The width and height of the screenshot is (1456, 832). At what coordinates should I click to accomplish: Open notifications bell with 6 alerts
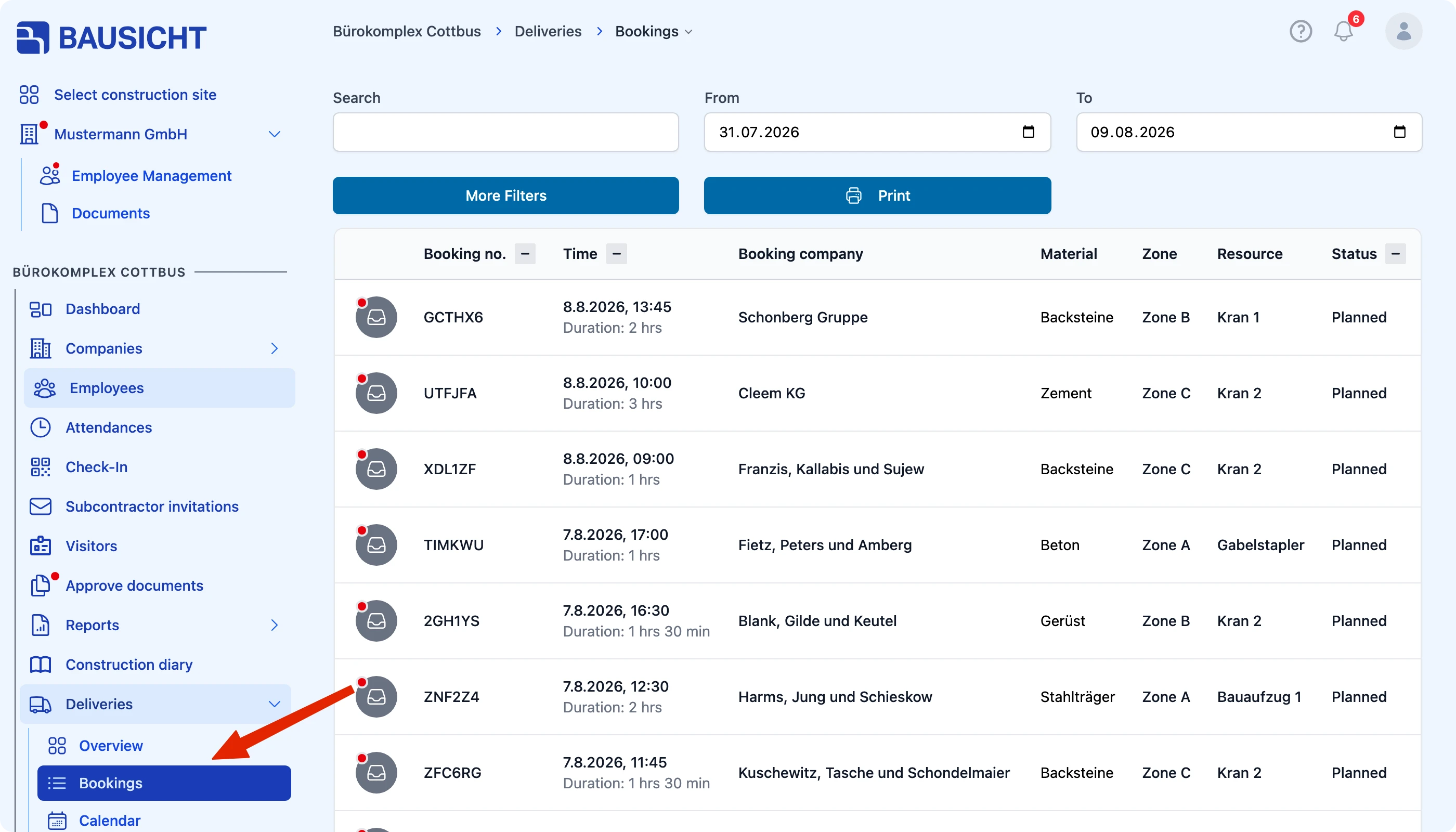(x=1344, y=31)
